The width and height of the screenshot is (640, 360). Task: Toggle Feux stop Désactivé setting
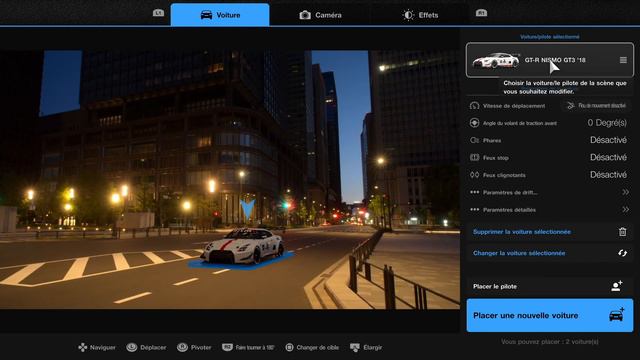pyautogui.click(x=550, y=158)
